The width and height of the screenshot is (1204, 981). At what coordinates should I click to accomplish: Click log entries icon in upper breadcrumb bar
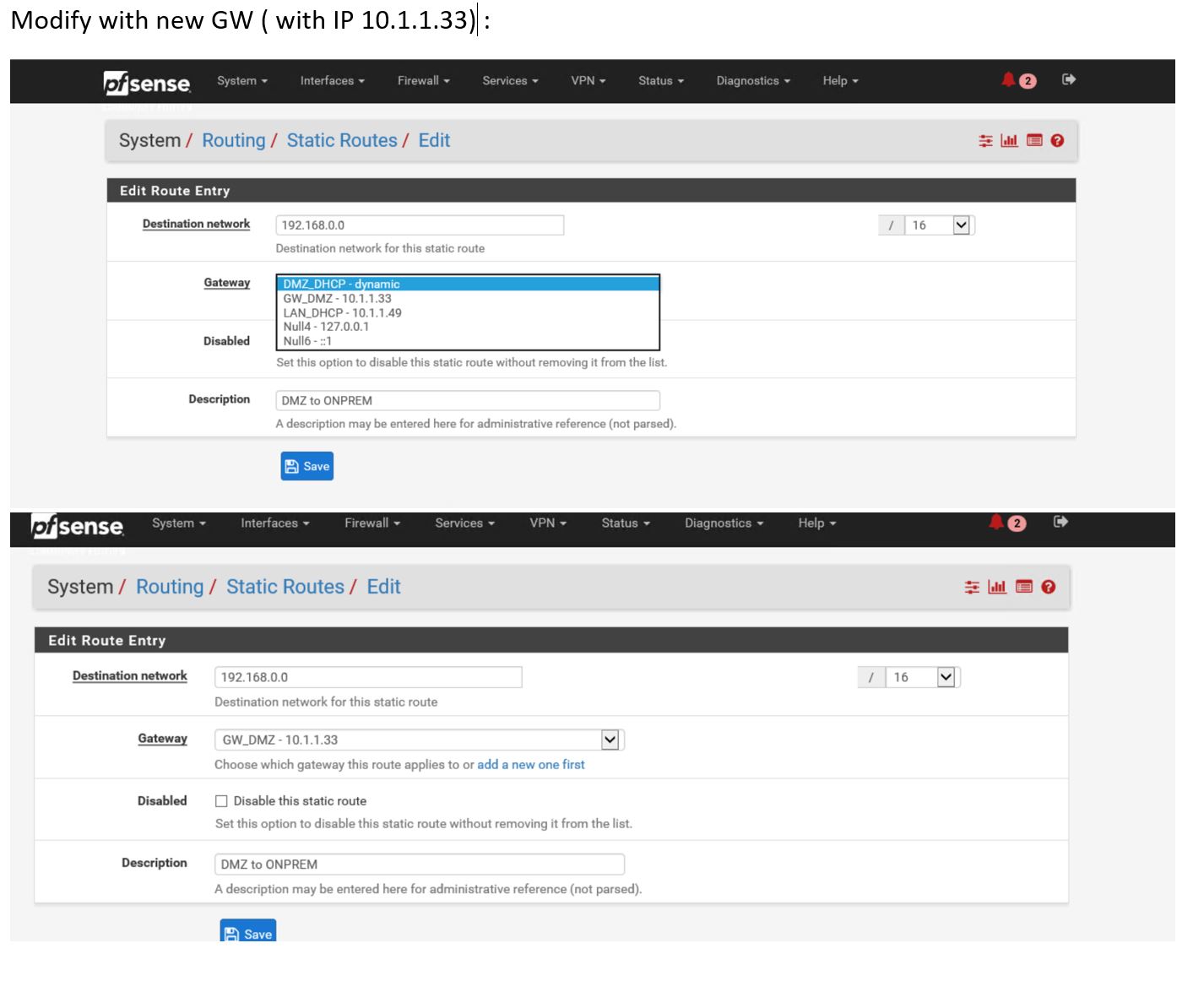coord(1034,141)
